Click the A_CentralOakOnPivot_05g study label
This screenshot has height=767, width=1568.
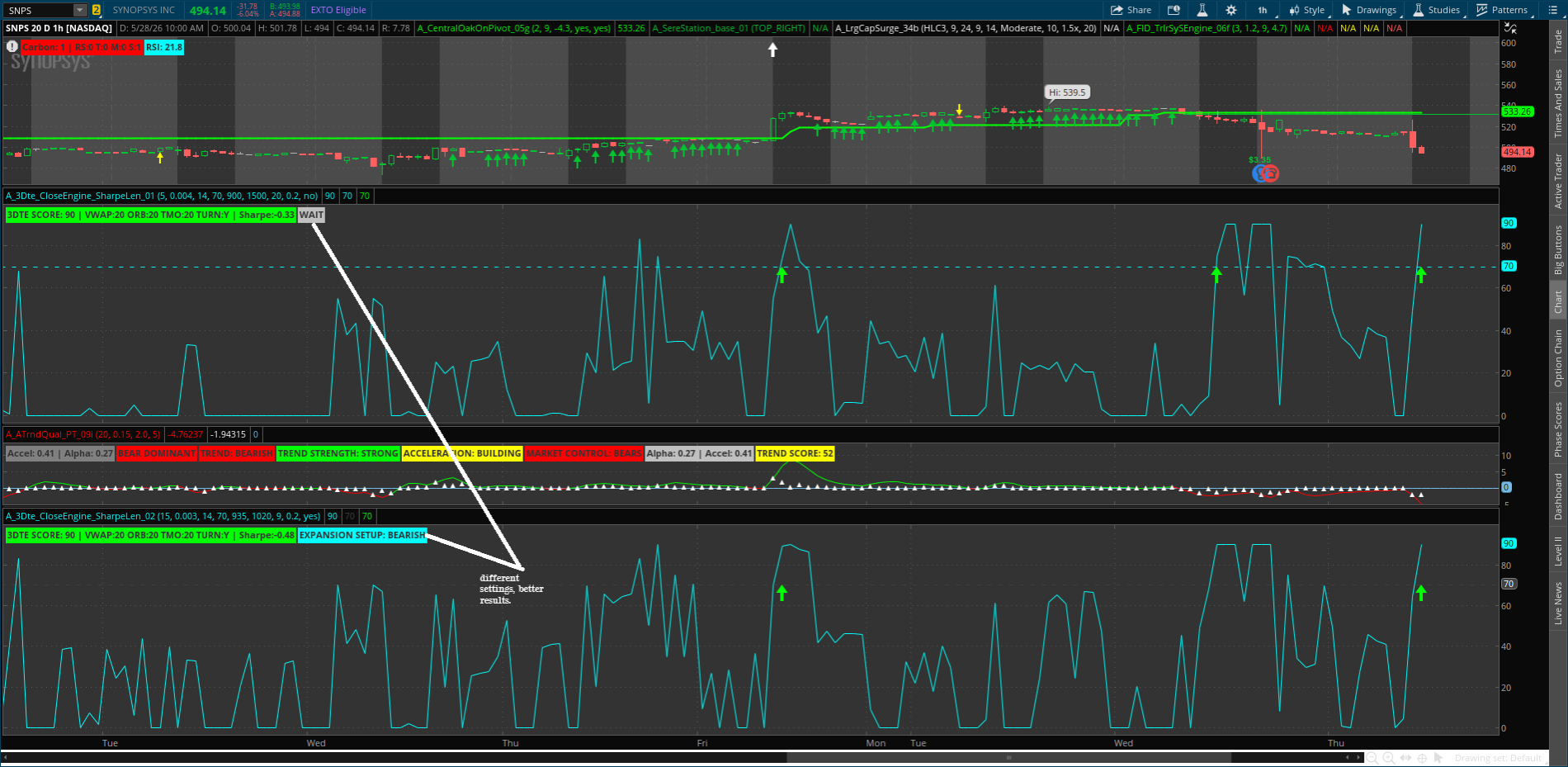pos(514,28)
